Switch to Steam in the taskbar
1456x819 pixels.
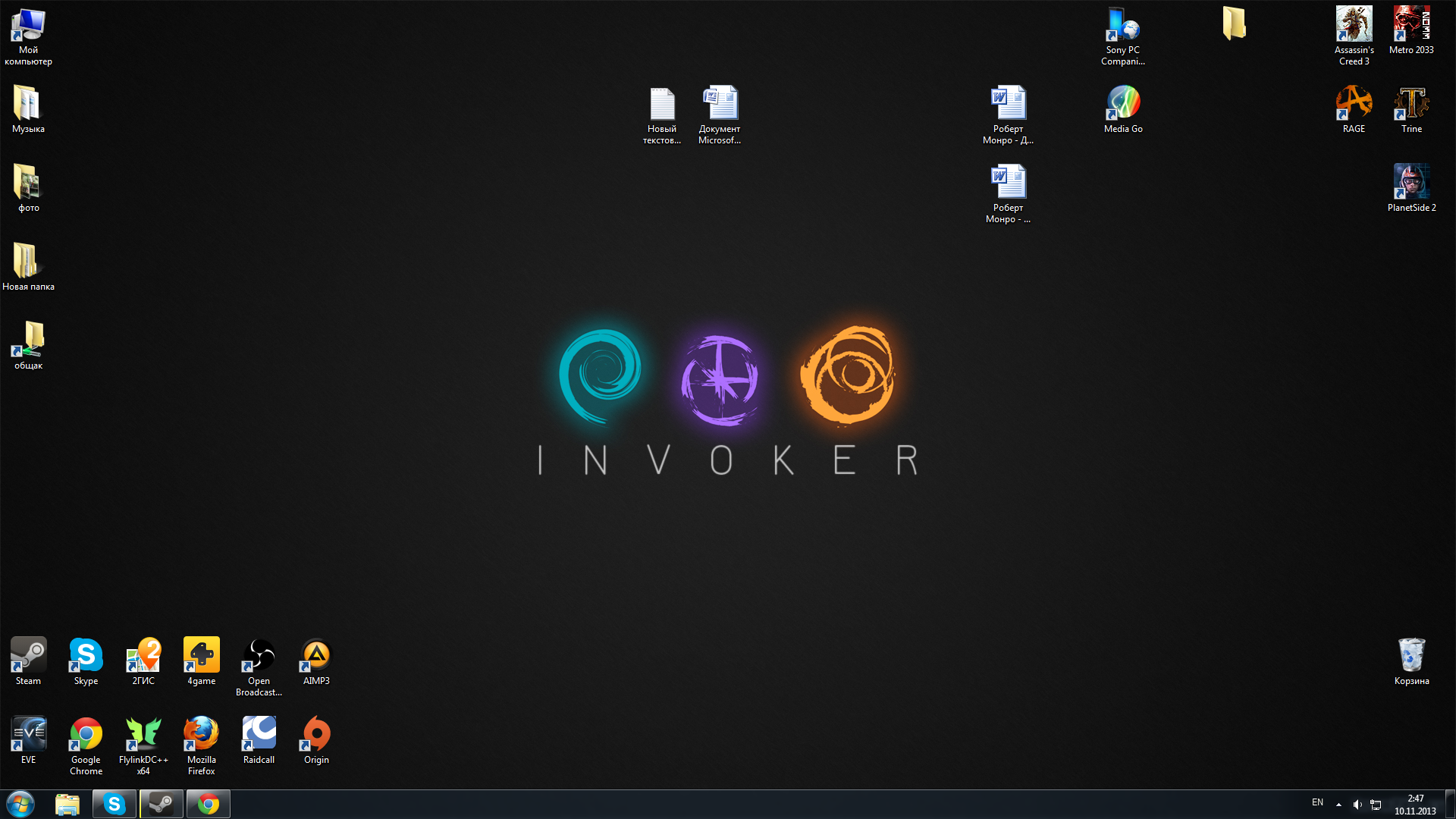(162, 804)
